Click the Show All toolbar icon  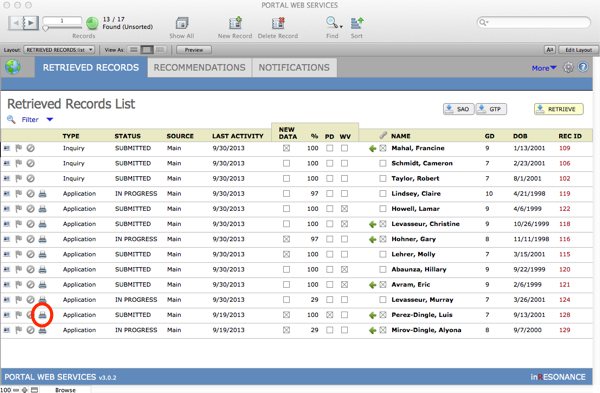[182, 23]
